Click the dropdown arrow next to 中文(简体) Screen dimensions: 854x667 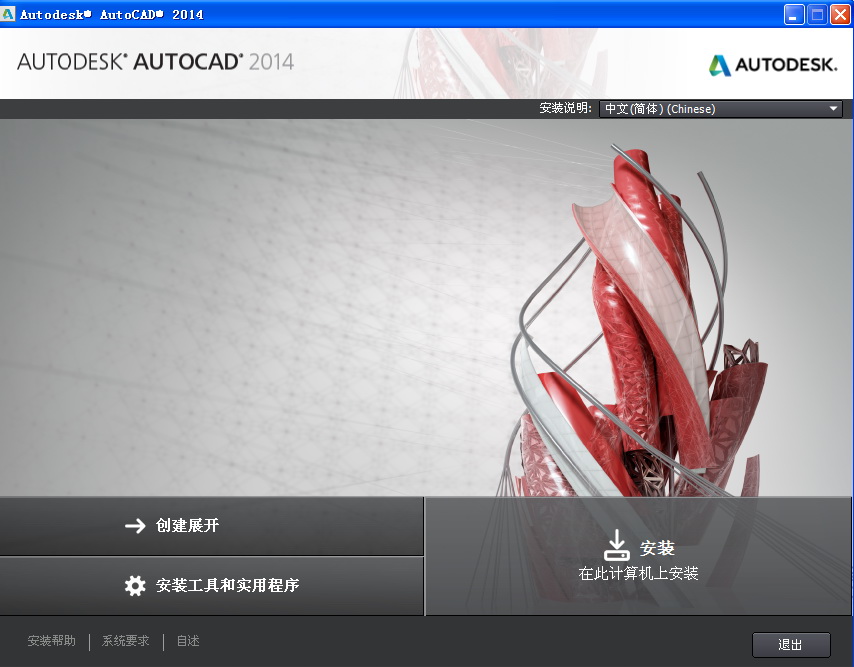[833, 108]
